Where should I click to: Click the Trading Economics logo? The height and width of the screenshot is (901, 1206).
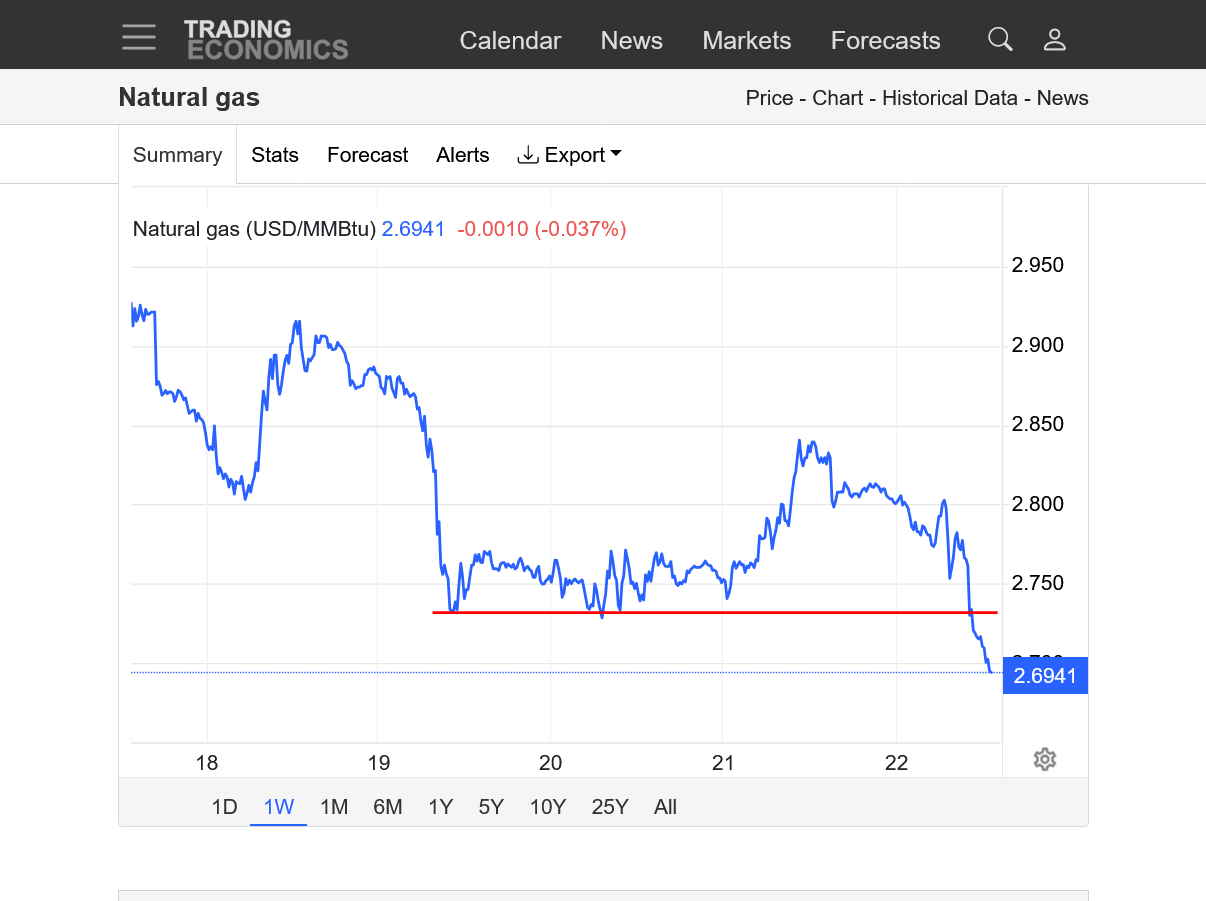tap(266, 40)
